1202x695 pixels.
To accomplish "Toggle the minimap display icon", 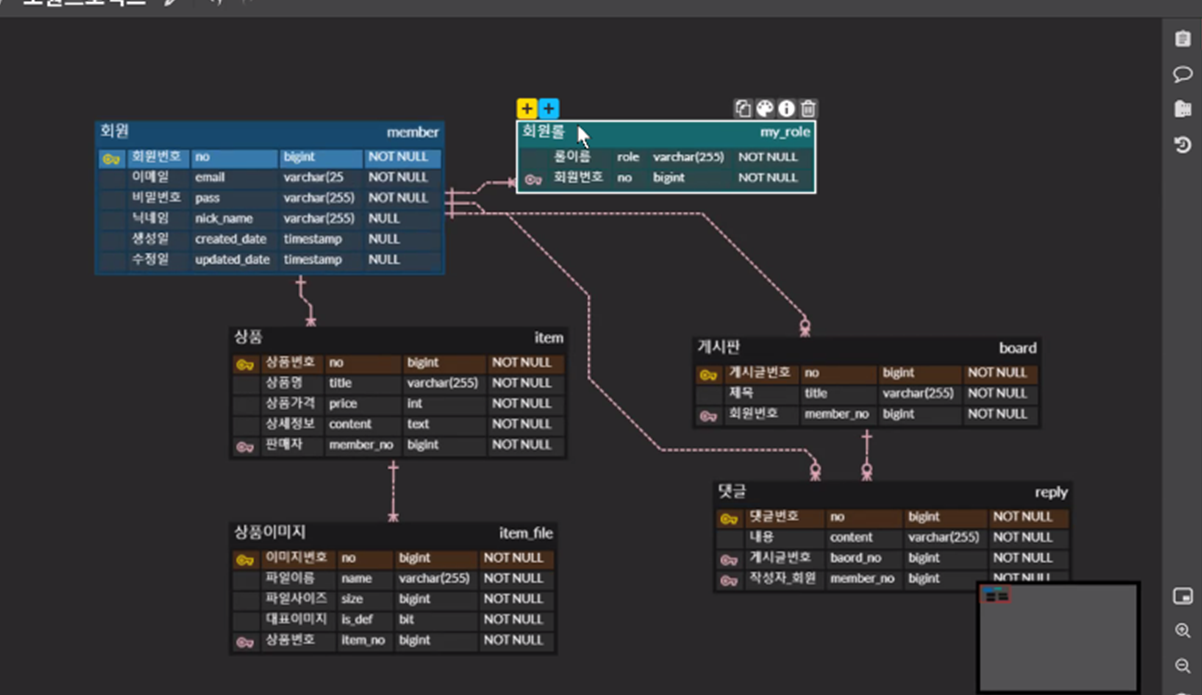I will (x=1182, y=597).
